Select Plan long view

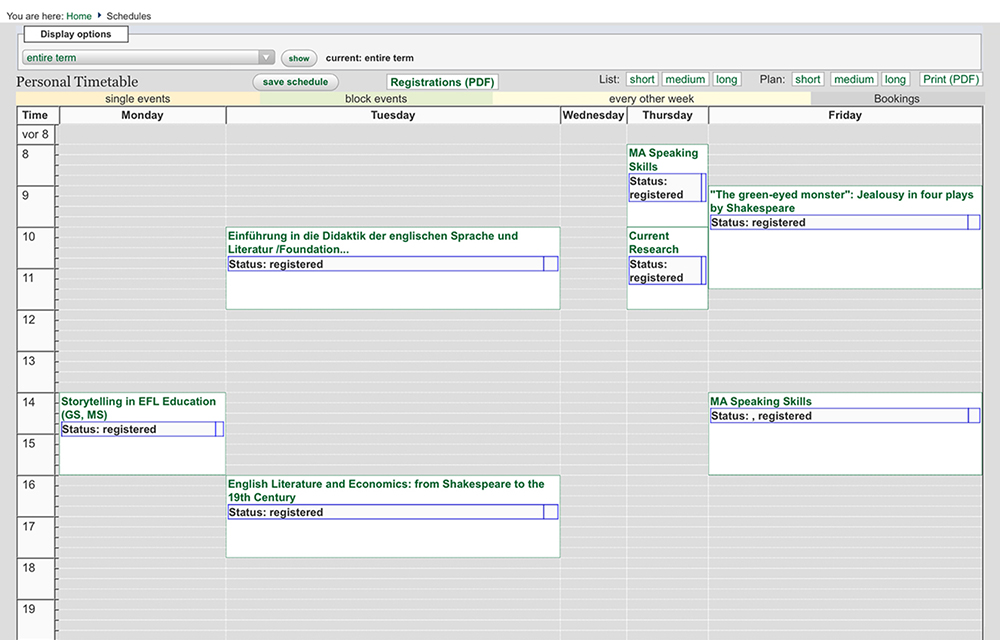[x=895, y=79]
